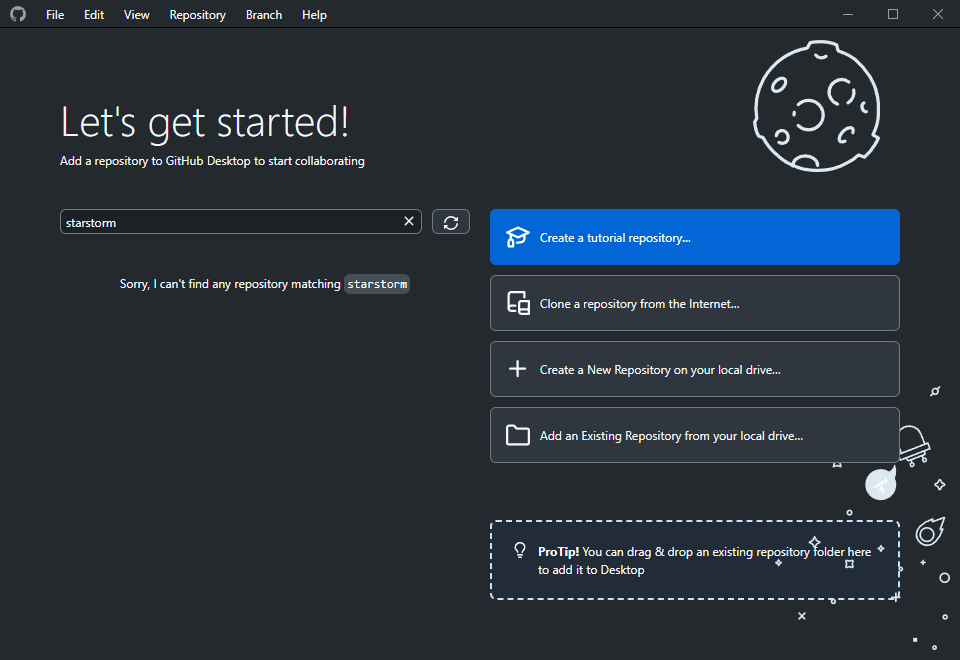Minimize the GitHub Desktop window
The height and width of the screenshot is (660, 960).
(848, 14)
